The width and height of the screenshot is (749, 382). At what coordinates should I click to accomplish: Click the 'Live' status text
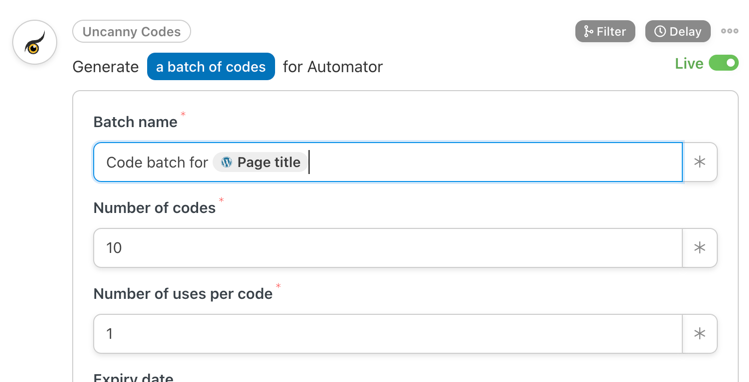689,64
